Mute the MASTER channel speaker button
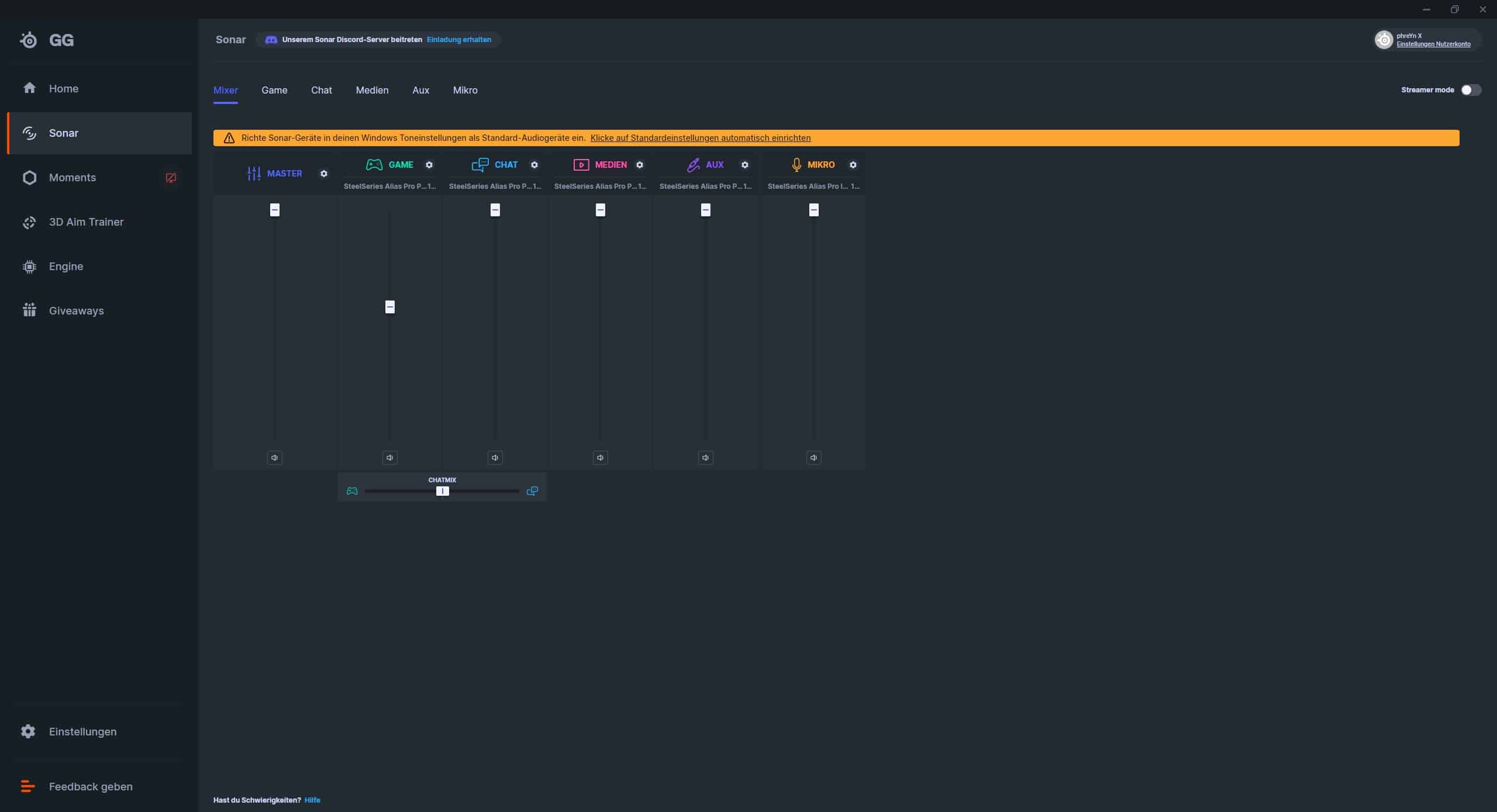The height and width of the screenshot is (812, 1497). (274, 458)
